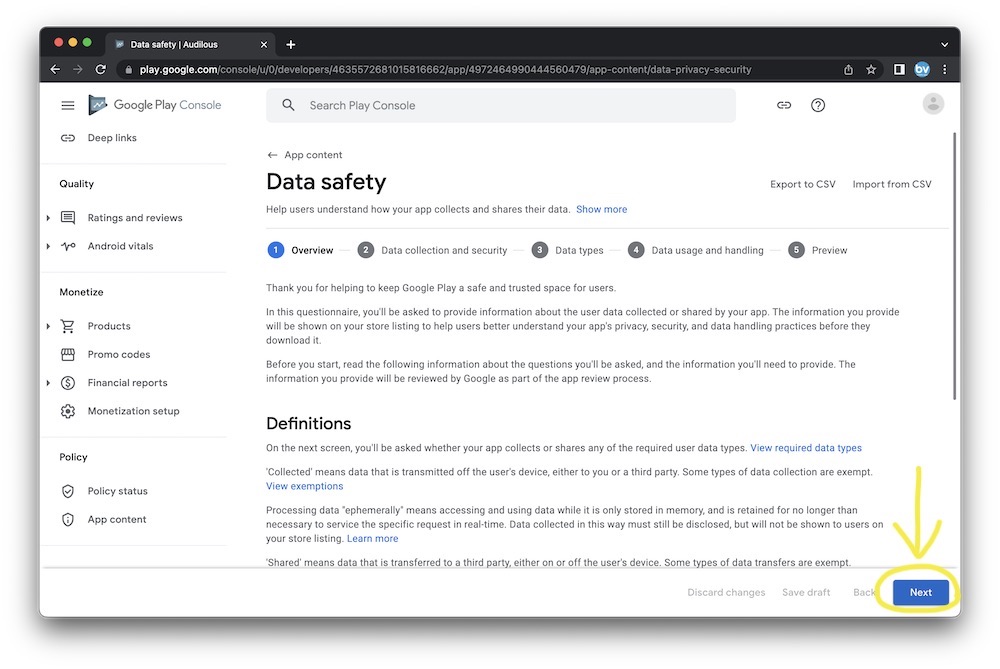Screen dimensions: 1000x669
Task: Open the account avatar in console header
Action: 933,104
